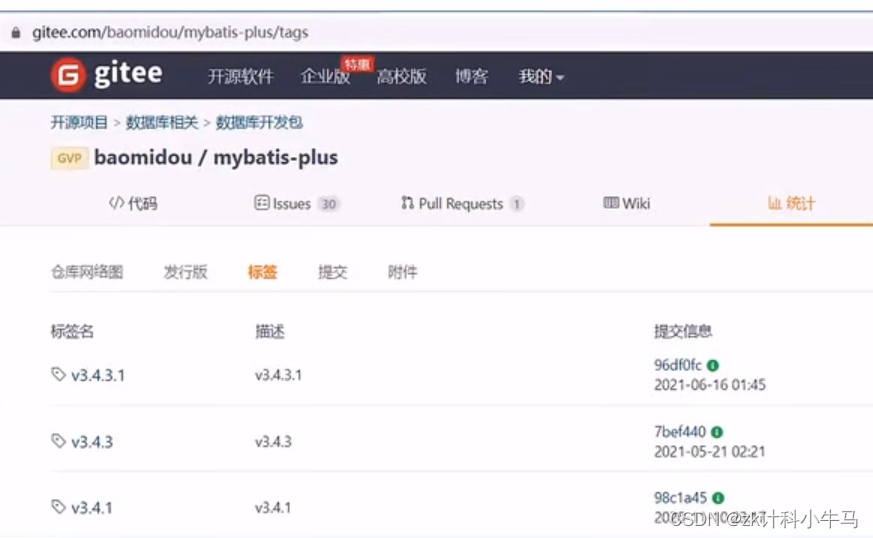Viewport: 873px width, 538px height.
Task: Click the date 2021-05-21 02:21
Action: 710,452
